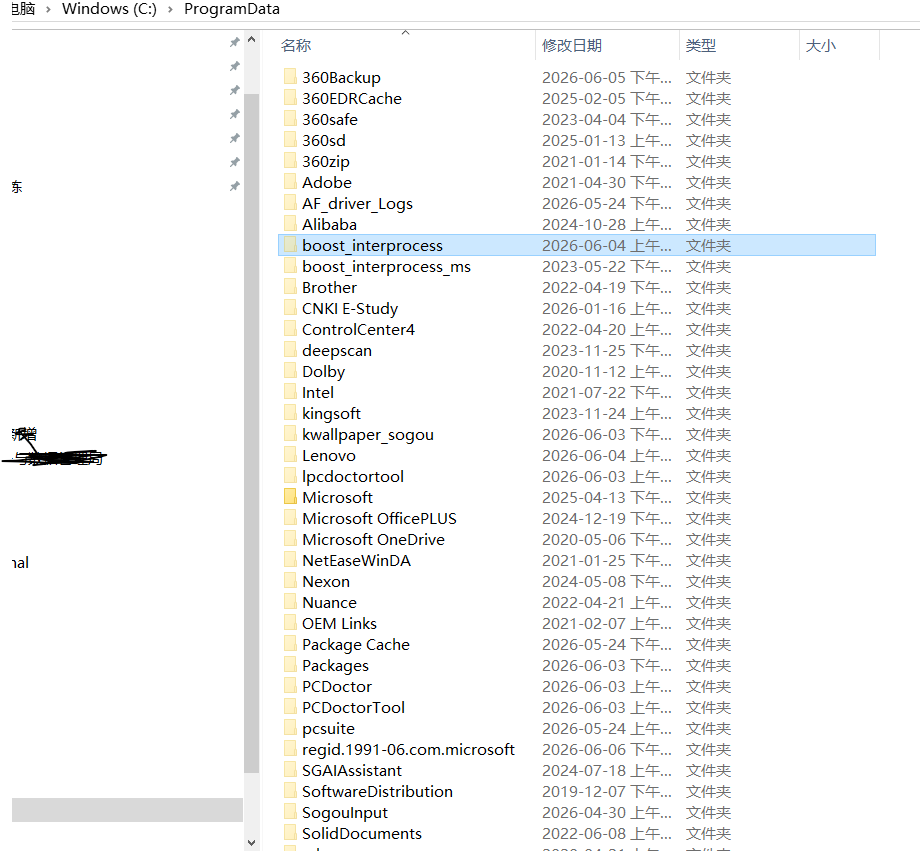Screen dimensions: 920x853
Task: Click the Lenovo folder icon
Action: click(x=290, y=455)
